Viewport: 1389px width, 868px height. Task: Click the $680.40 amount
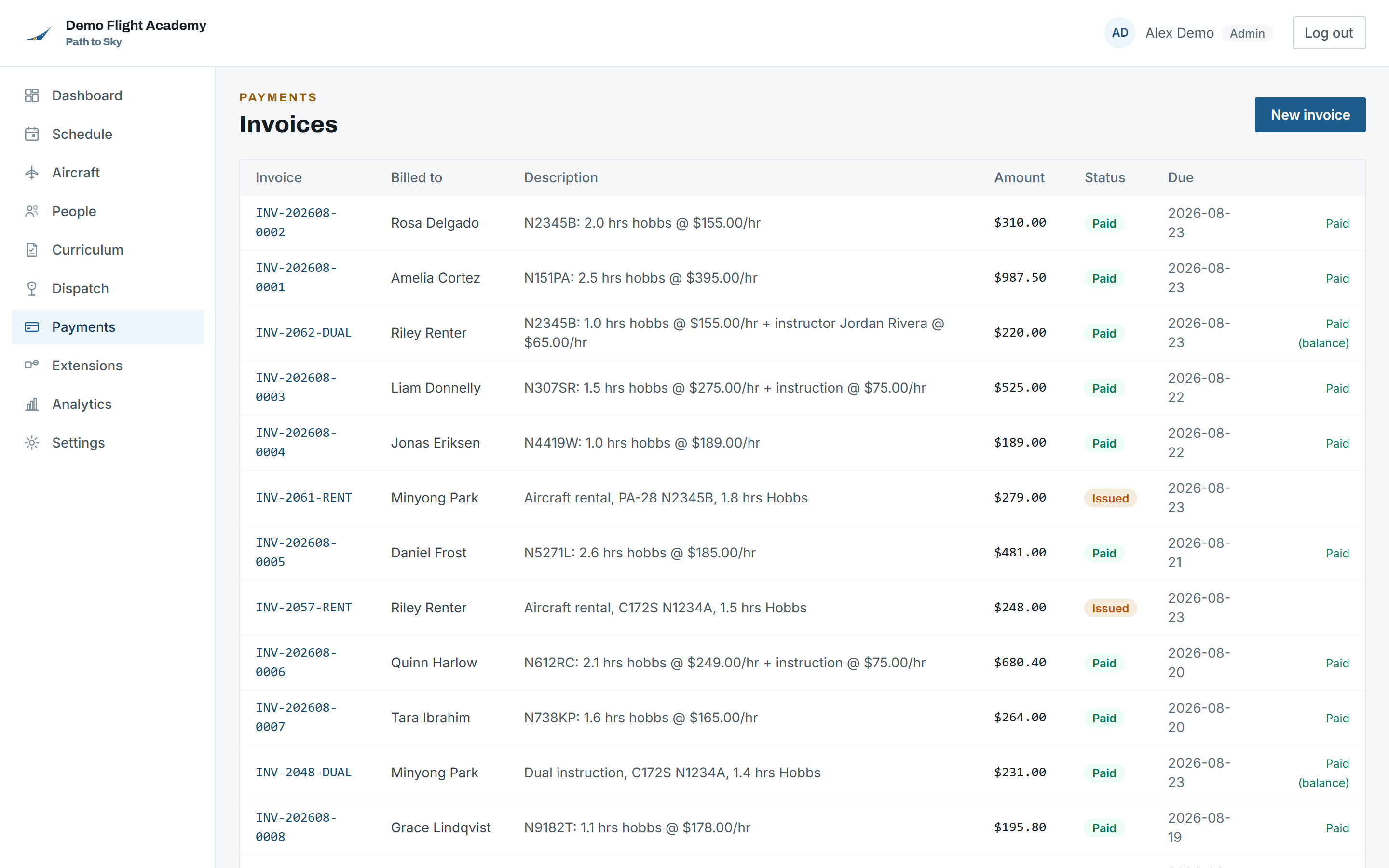point(1020,662)
